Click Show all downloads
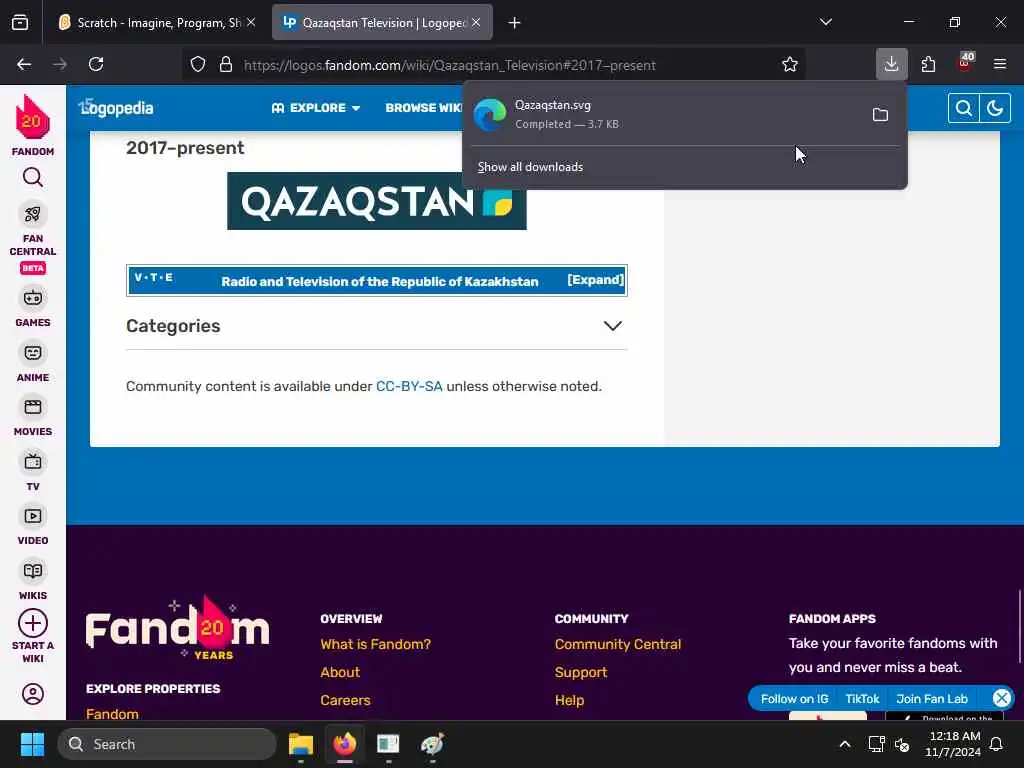Viewport: 1024px width, 768px height. coord(530,167)
